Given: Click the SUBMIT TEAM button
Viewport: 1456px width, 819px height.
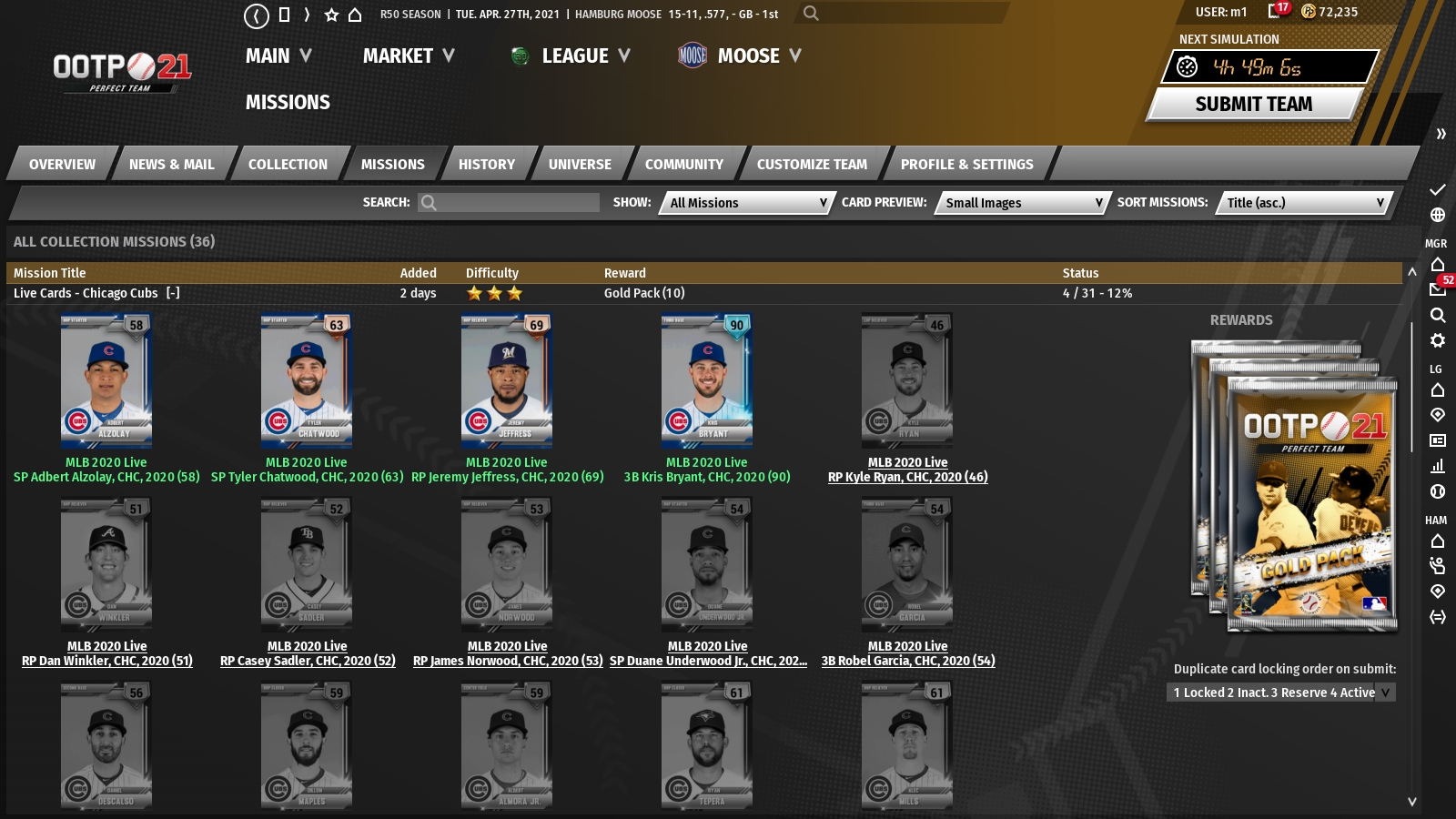Looking at the screenshot, I should [1254, 104].
